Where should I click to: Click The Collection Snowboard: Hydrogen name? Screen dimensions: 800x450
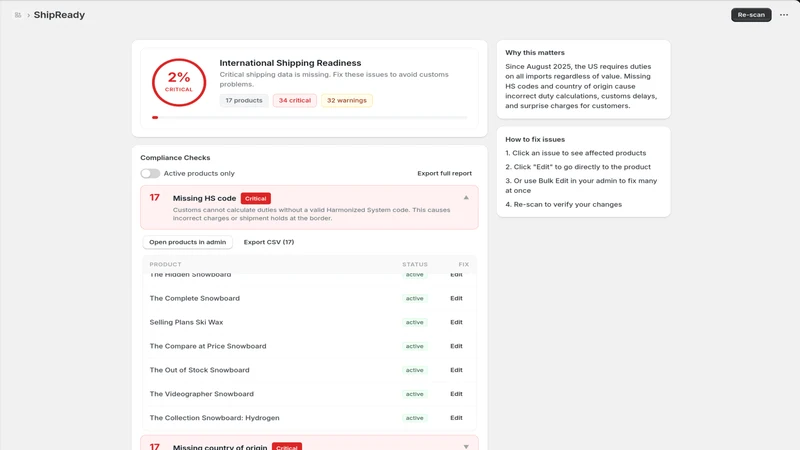click(214, 418)
